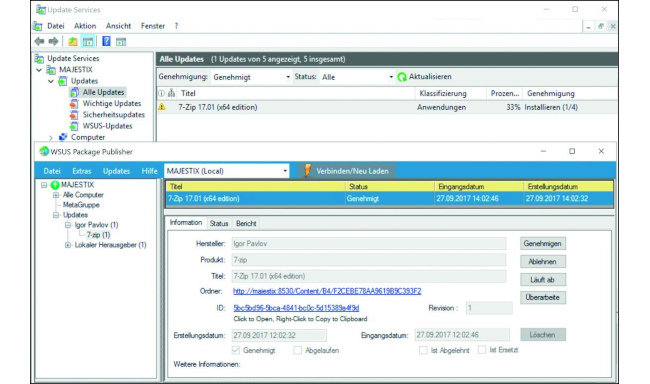Toggle the Ist Abgelehnt checkbox
The image size is (650, 384).
(423, 350)
